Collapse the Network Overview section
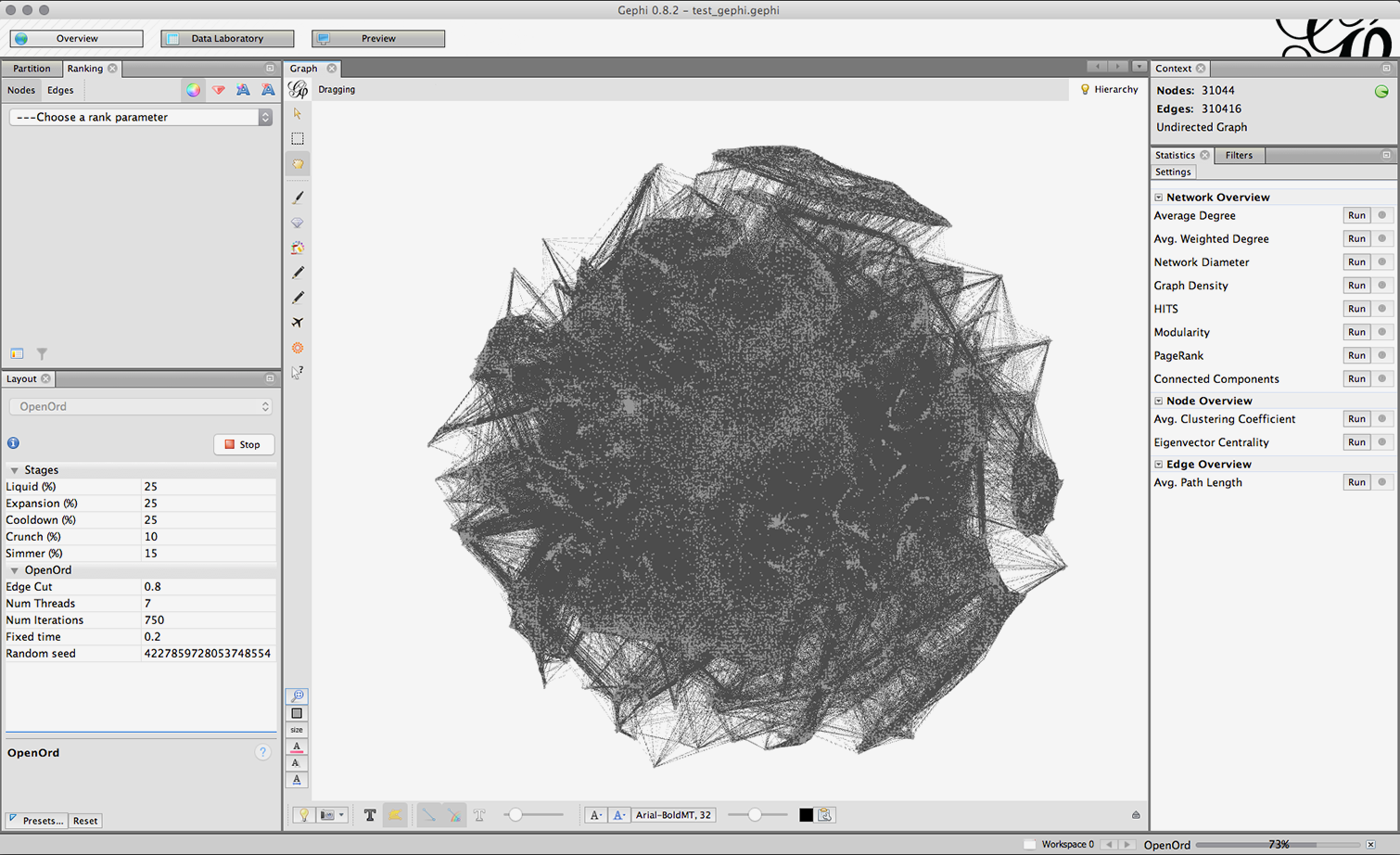This screenshot has height=855, width=1400. (1159, 198)
